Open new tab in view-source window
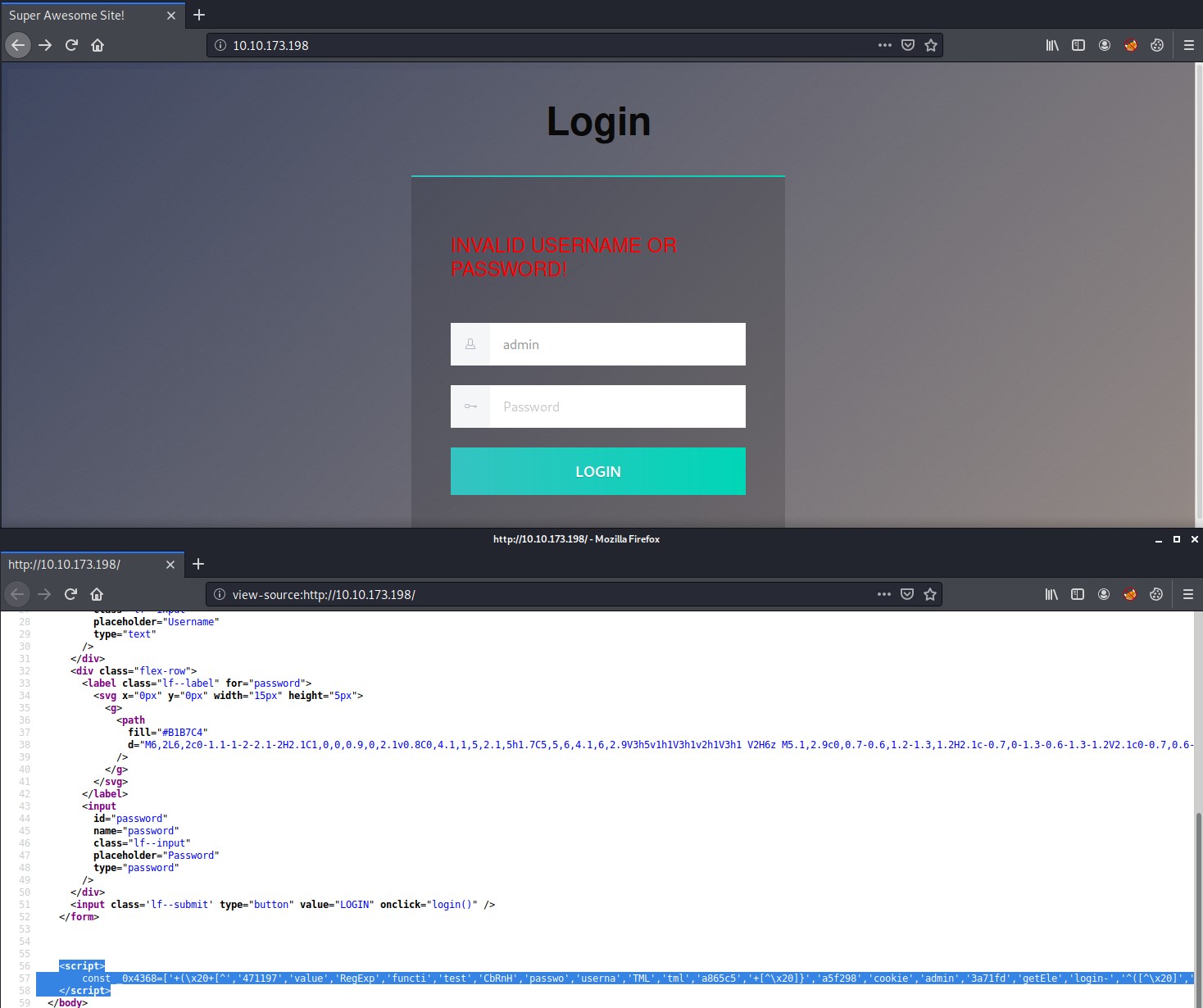This screenshot has height=1008, width=1203. (198, 564)
